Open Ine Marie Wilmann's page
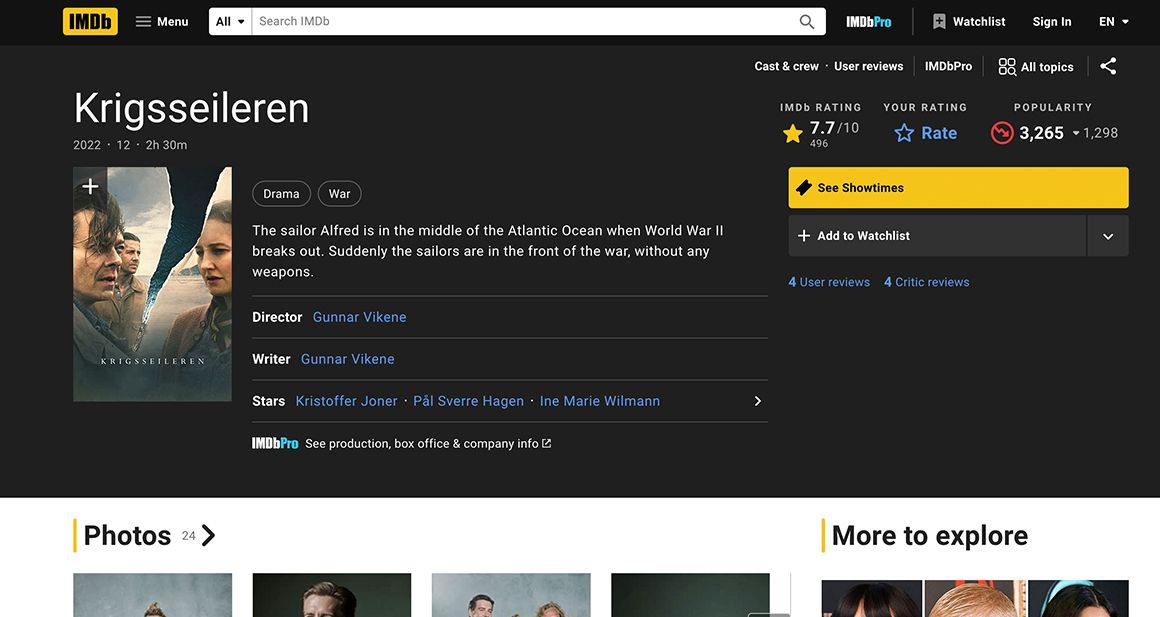 coord(600,401)
